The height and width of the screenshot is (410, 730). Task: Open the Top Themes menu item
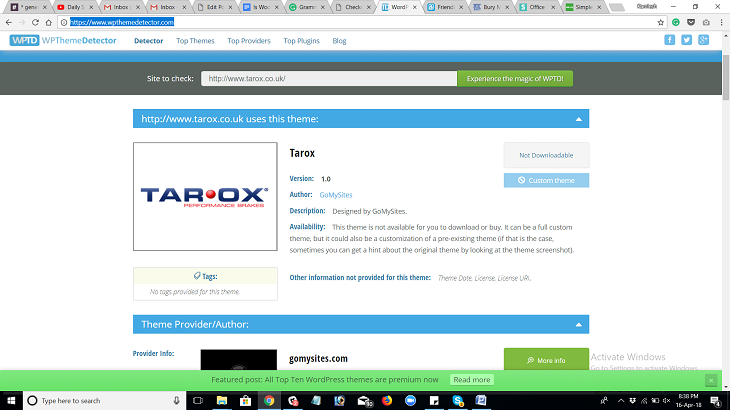(x=195, y=41)
